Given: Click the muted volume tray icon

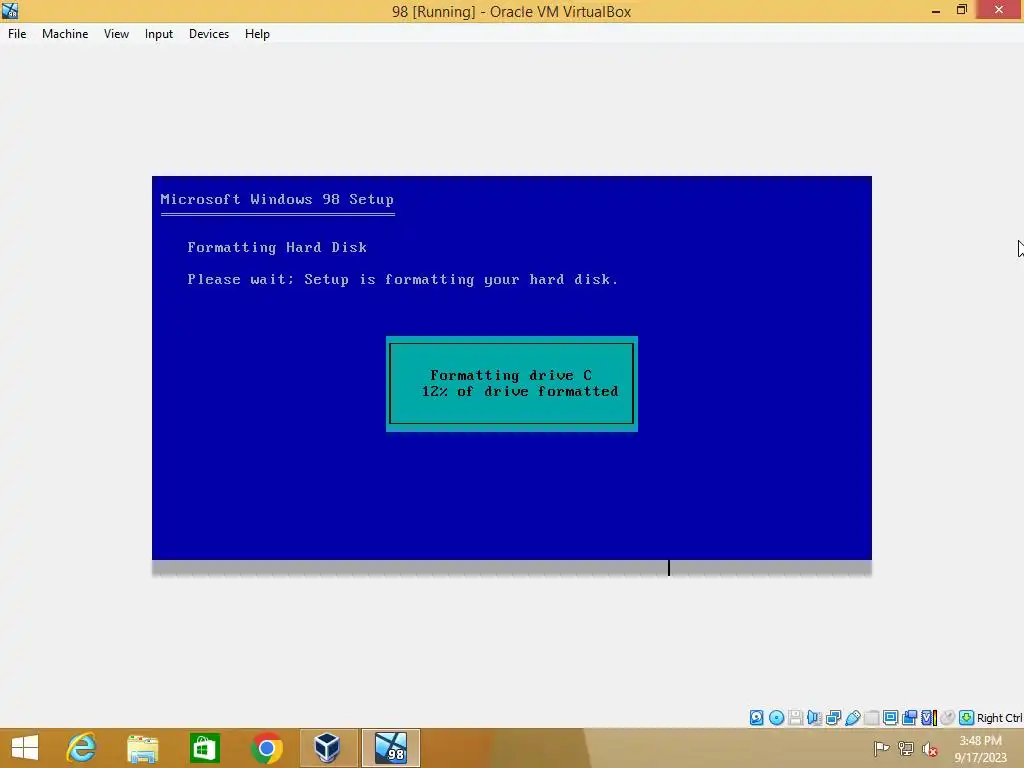Looking at the screenshot, I should [x=930, y=749].
